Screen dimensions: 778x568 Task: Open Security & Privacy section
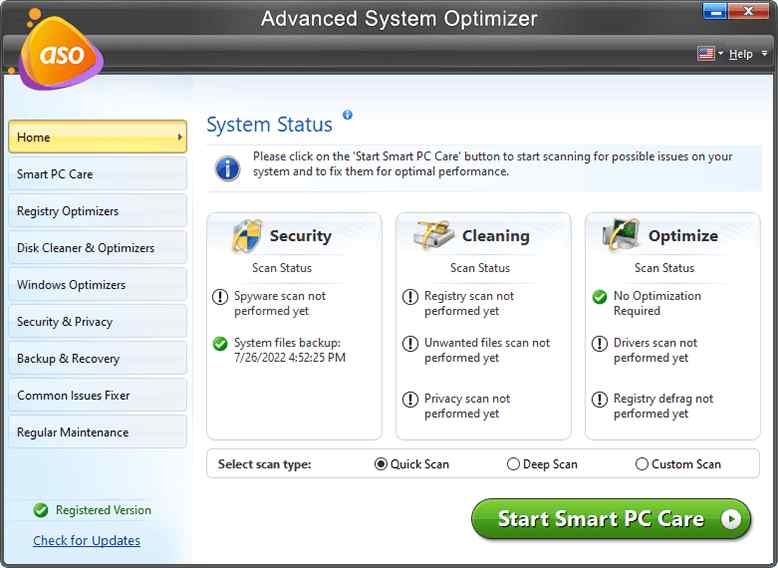[x=98, y=321]
